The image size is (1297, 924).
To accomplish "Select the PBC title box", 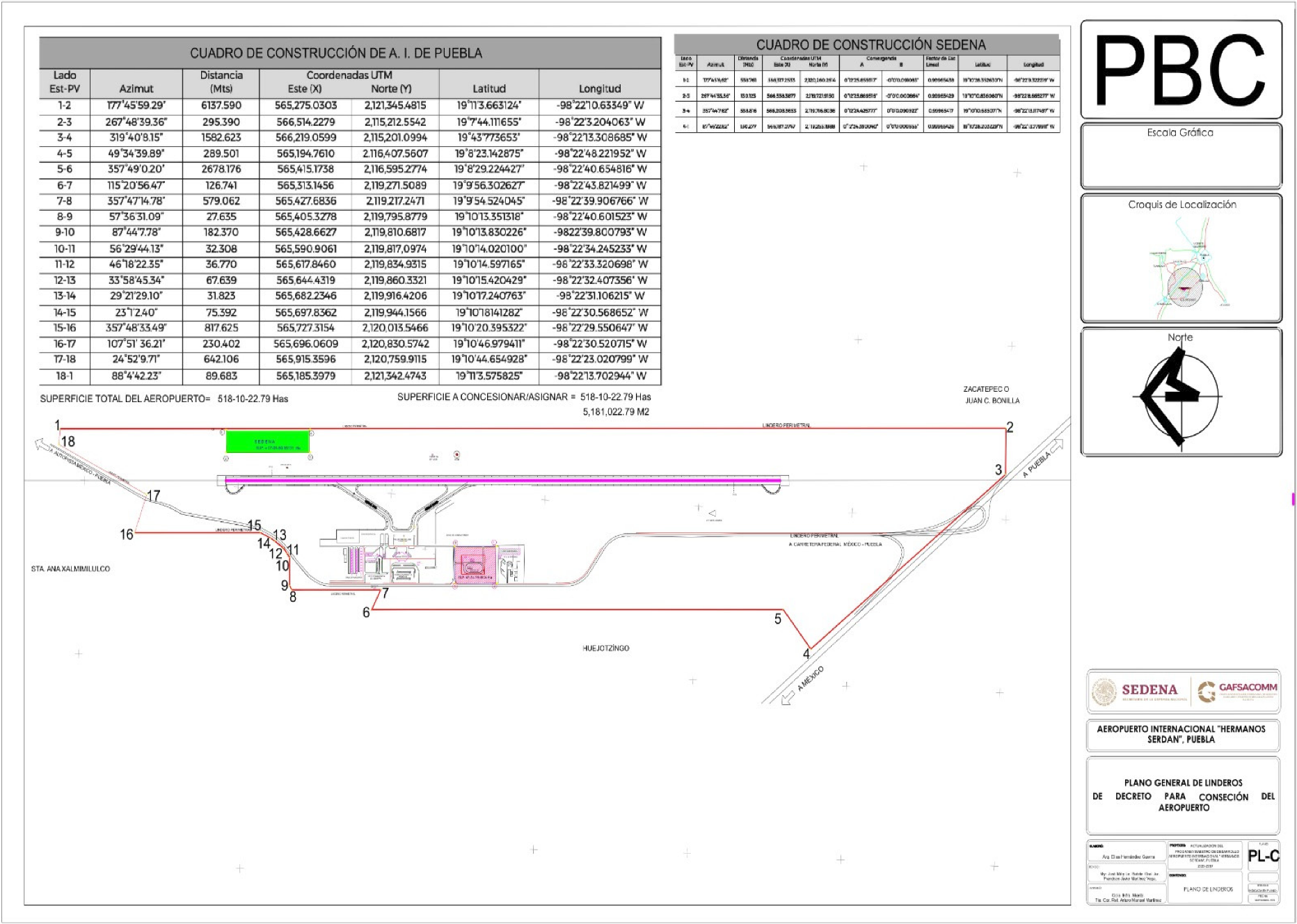I will (1181, 70).
